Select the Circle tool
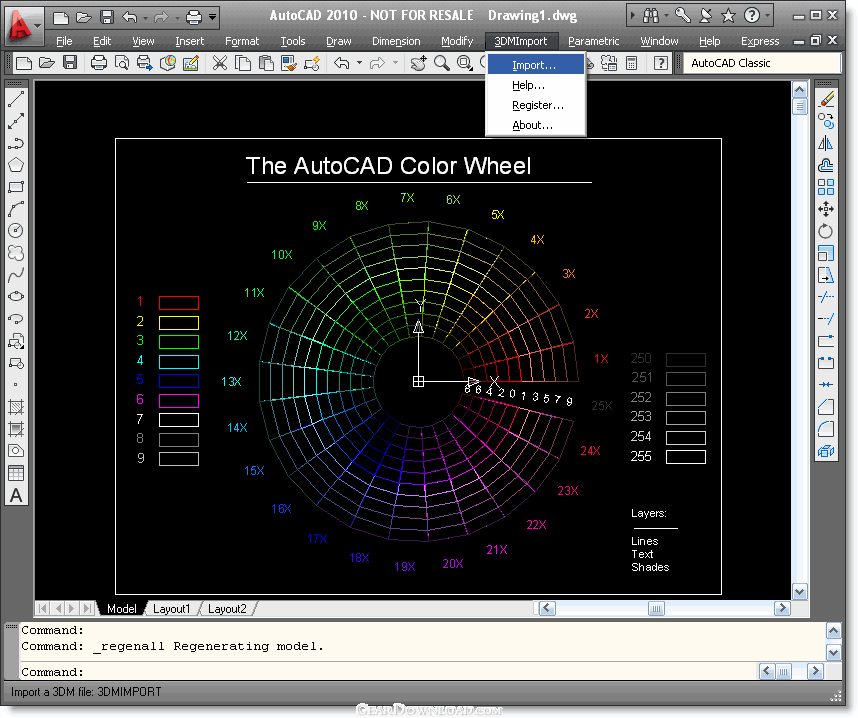The image size is (858, 718). click(16, 231)
